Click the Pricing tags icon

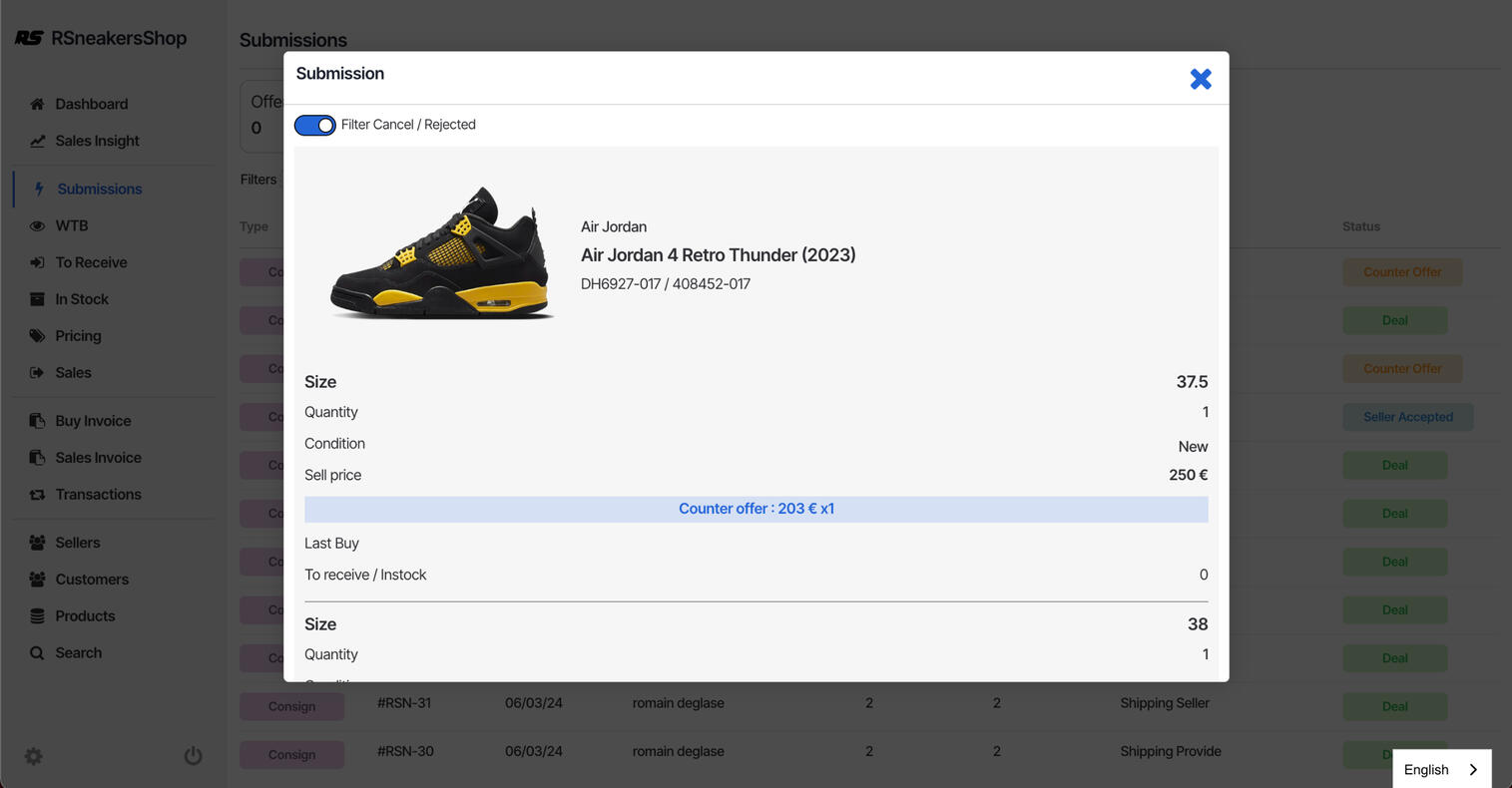pyautogui.click(x=37, y=336)
